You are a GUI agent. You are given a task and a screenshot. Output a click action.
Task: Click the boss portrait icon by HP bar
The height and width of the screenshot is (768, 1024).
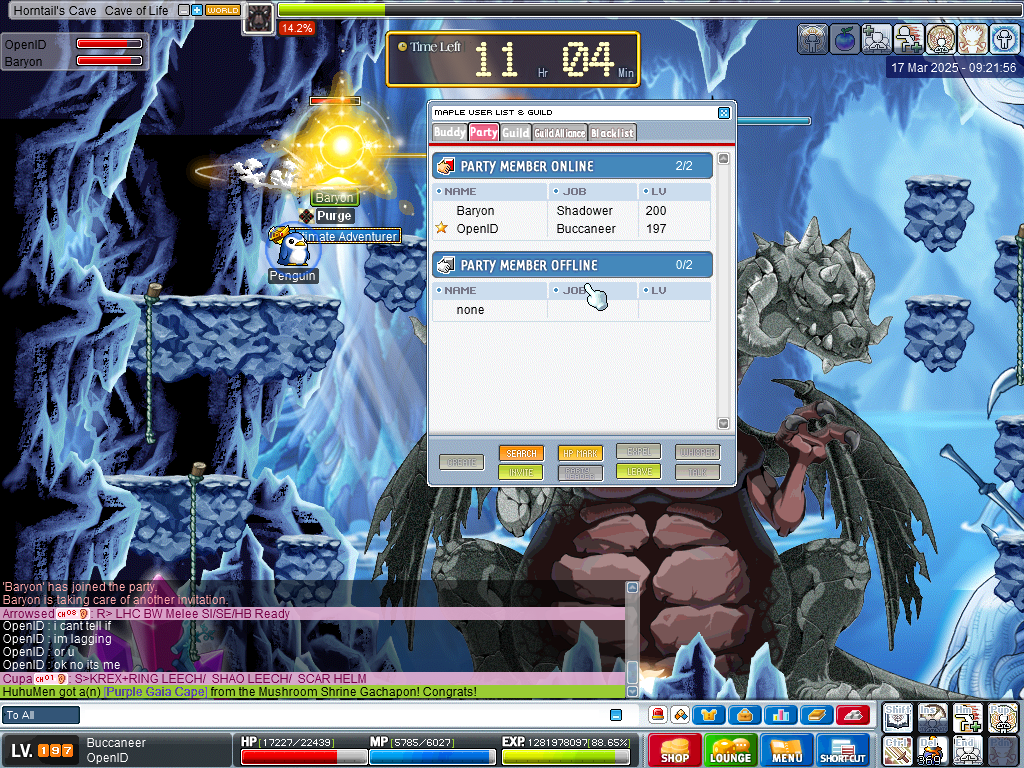pos(259,18)
